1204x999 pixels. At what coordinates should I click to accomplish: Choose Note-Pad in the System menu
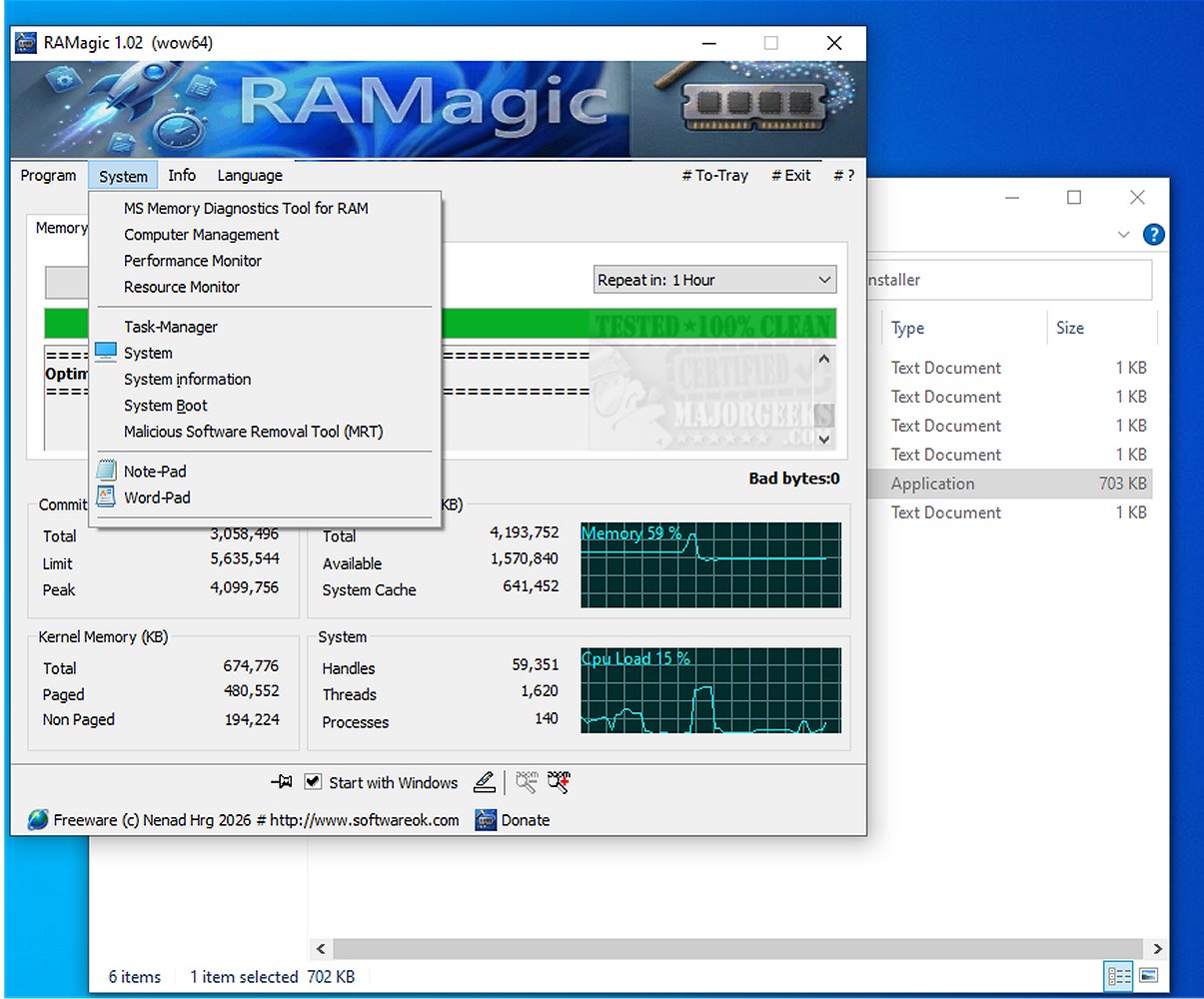(x=154, y=472)
